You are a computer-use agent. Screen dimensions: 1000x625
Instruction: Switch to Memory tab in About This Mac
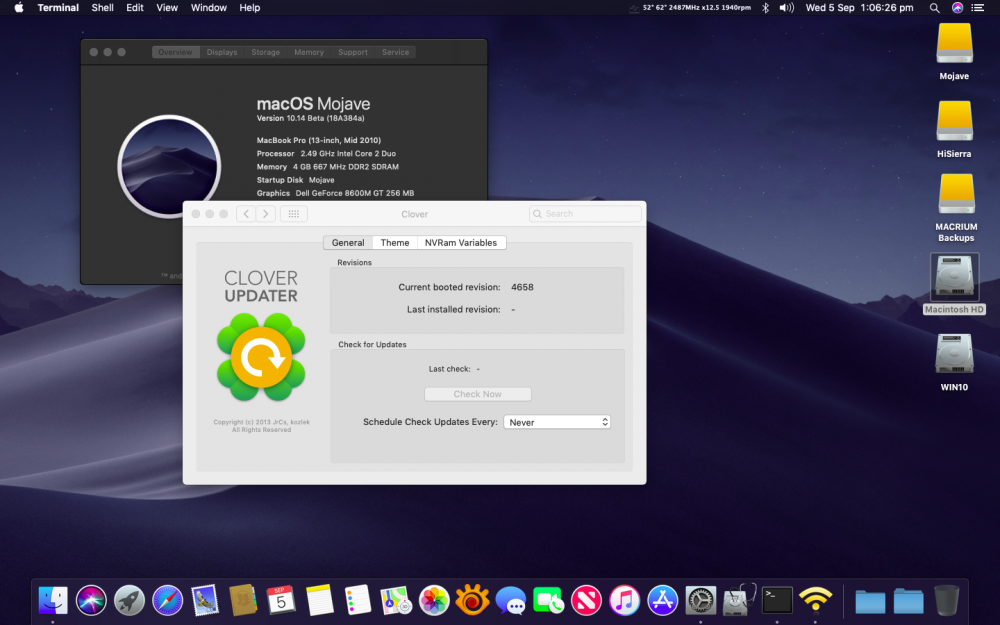[x=309, y=52]
